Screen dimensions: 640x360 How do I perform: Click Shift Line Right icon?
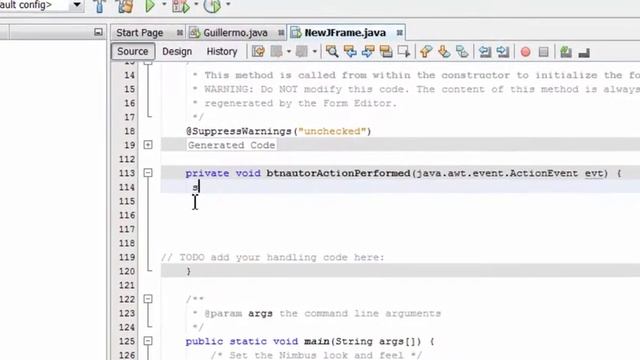tap(503, 51)
